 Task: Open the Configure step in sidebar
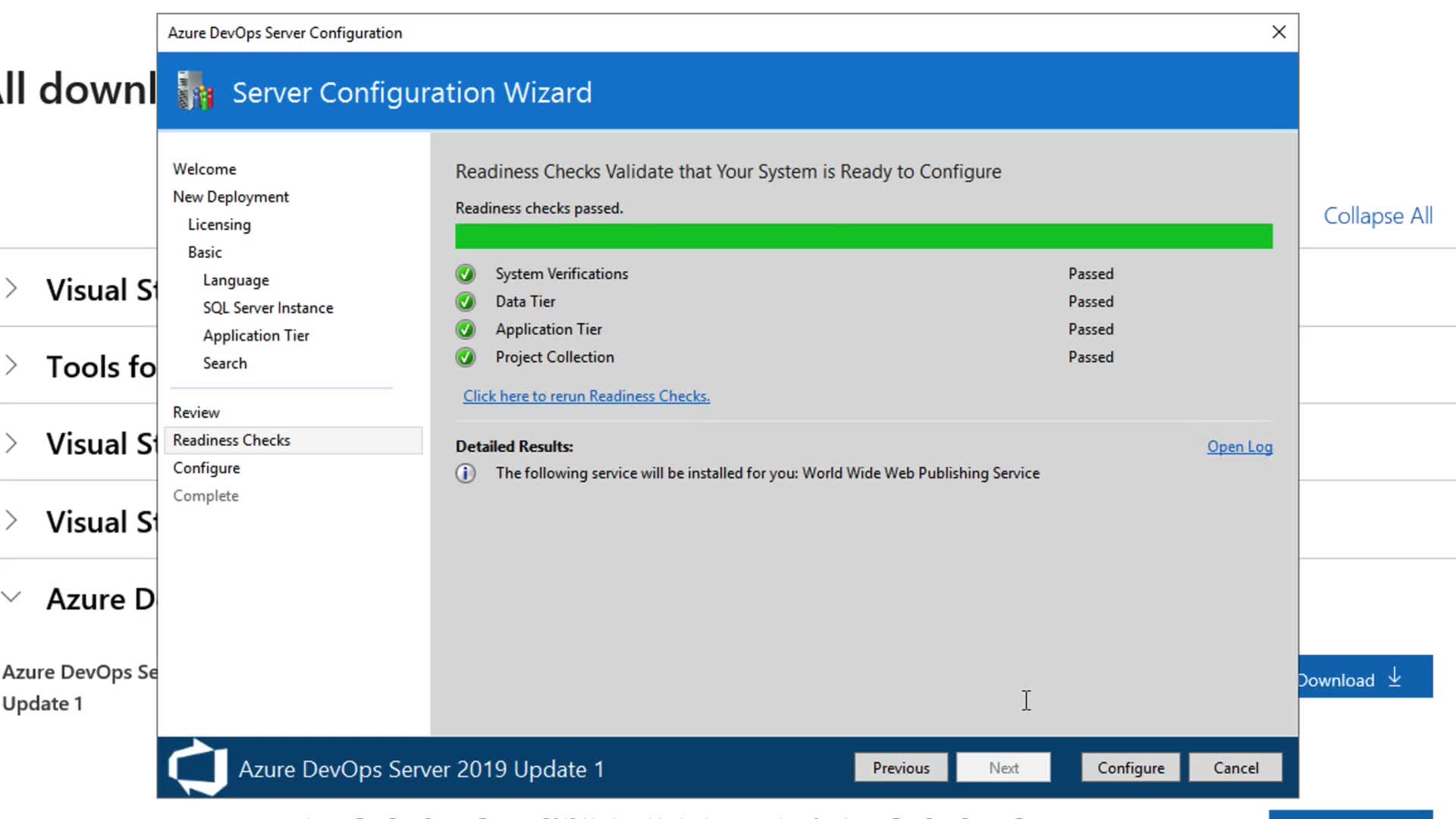(x=206, y=468)
